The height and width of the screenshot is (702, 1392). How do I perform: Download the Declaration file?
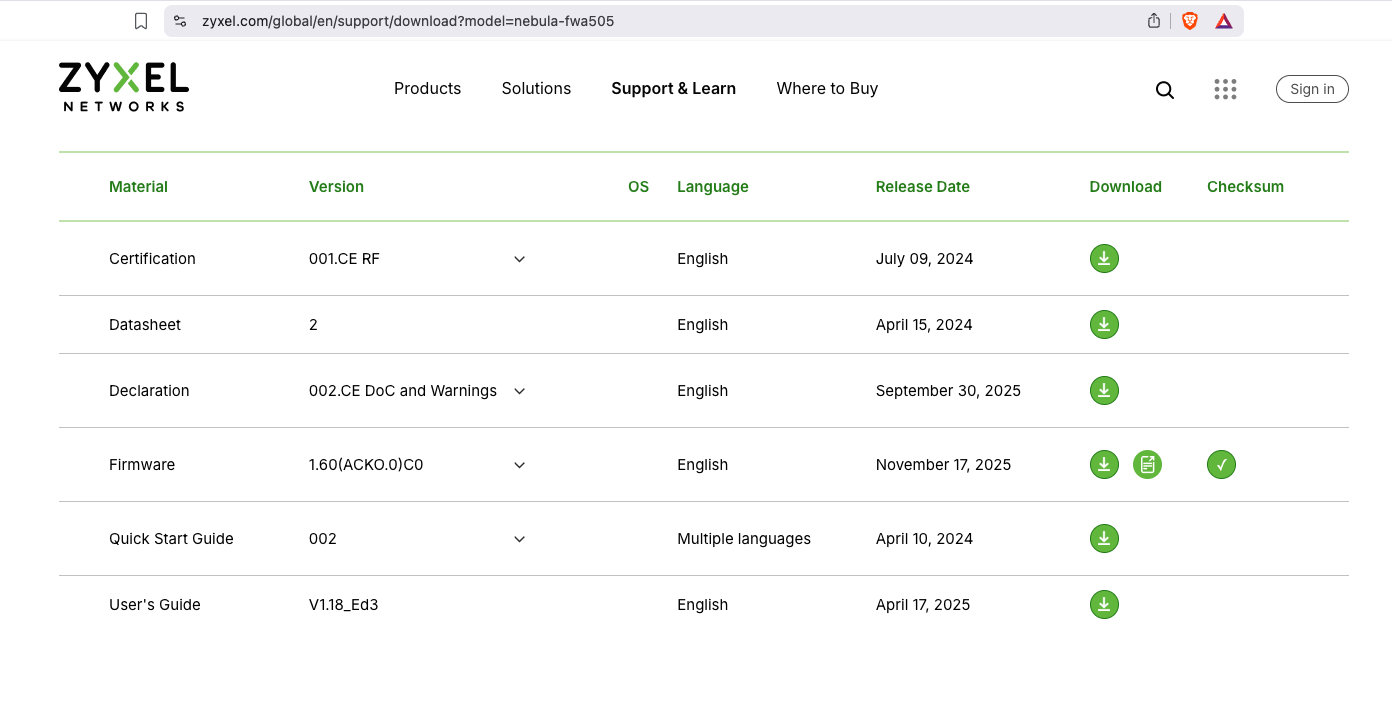[1104, 391]
